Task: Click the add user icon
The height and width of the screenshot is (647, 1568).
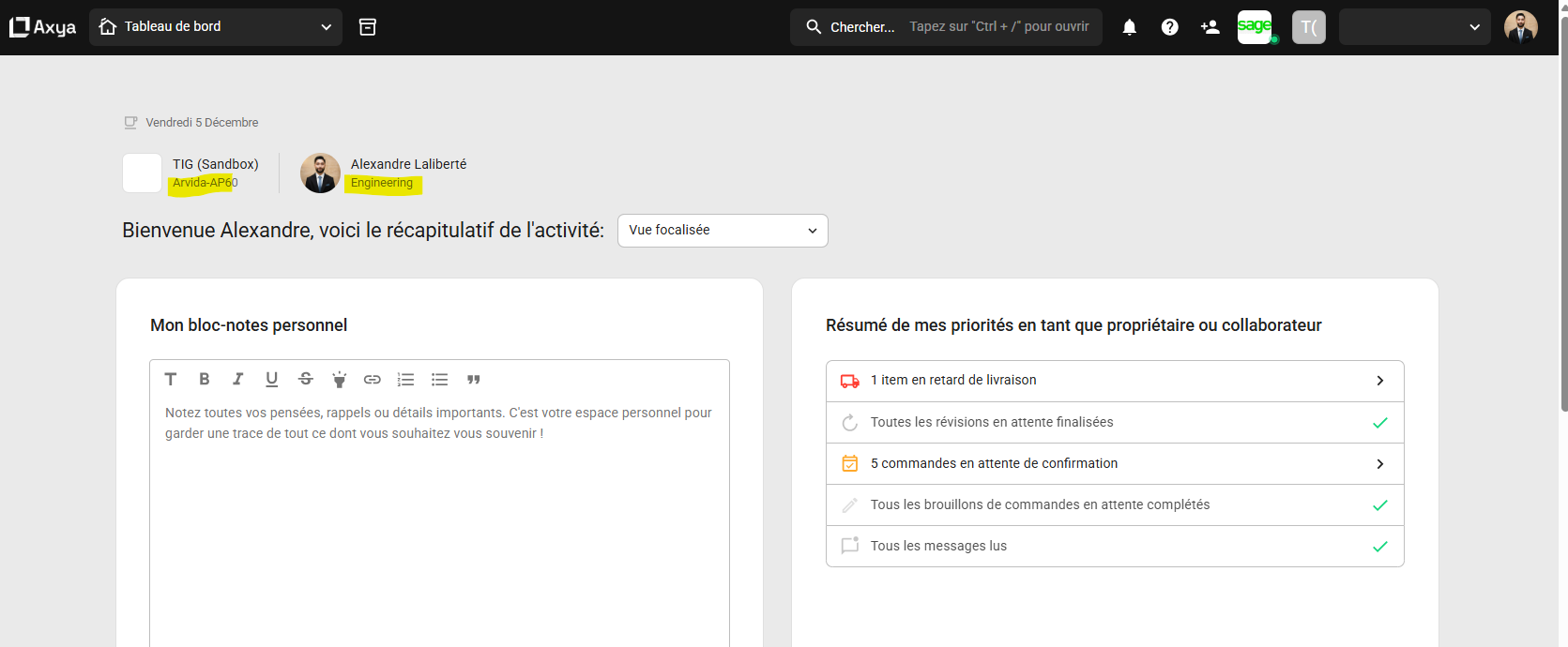Action: 1210,27
